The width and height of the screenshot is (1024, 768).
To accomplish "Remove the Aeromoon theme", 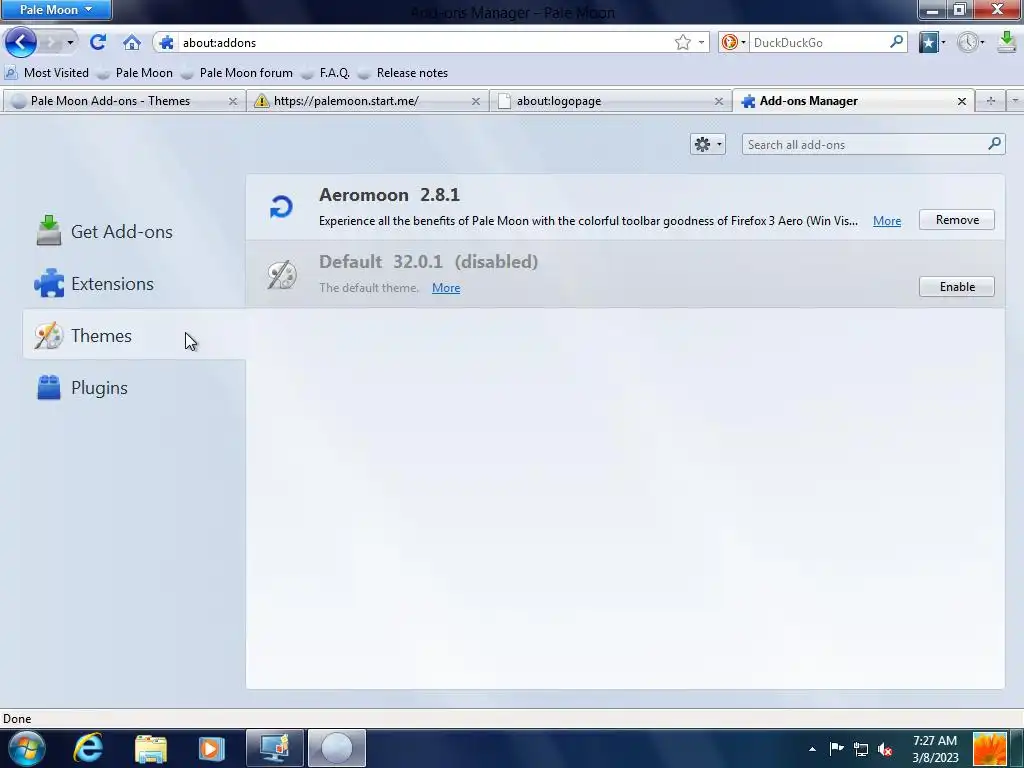I will coord(957,220).
